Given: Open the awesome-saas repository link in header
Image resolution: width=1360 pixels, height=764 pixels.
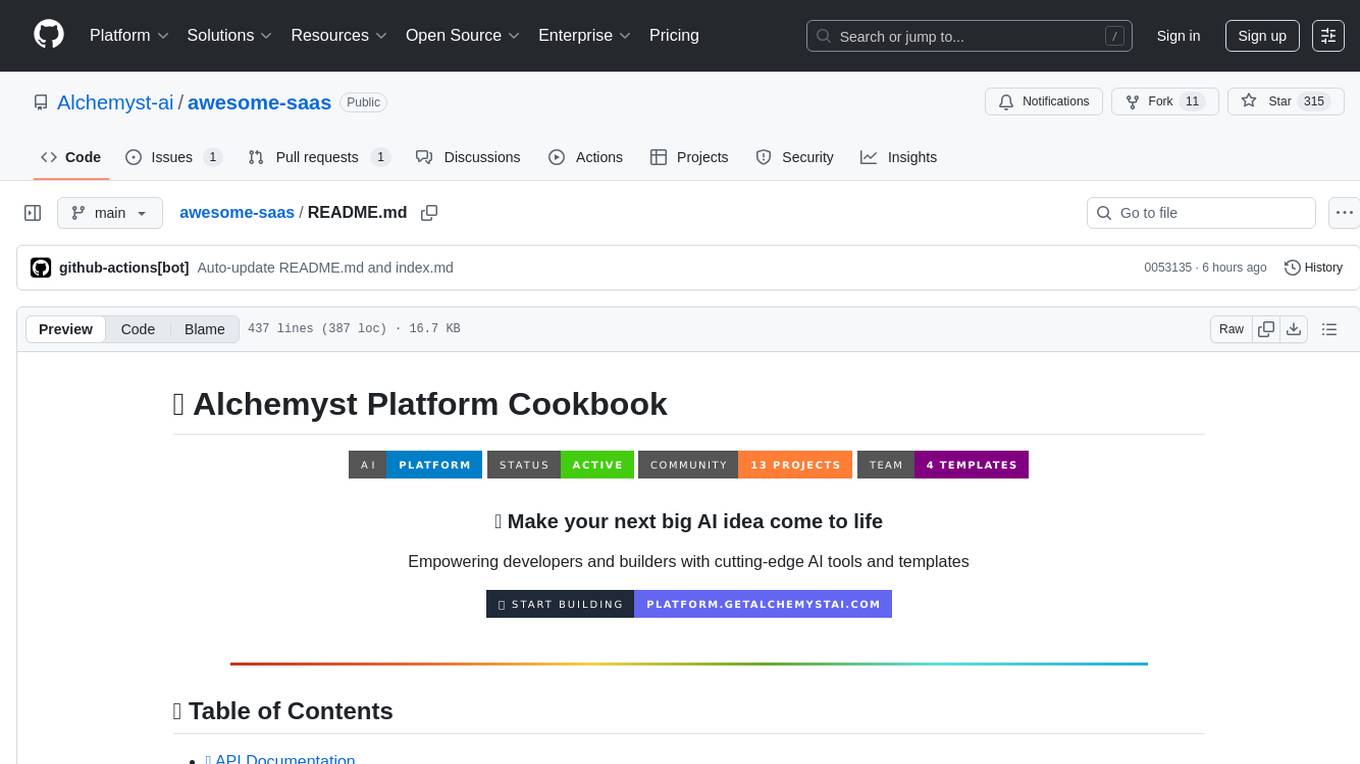Looking at the screenshot, I should point(259,102).
